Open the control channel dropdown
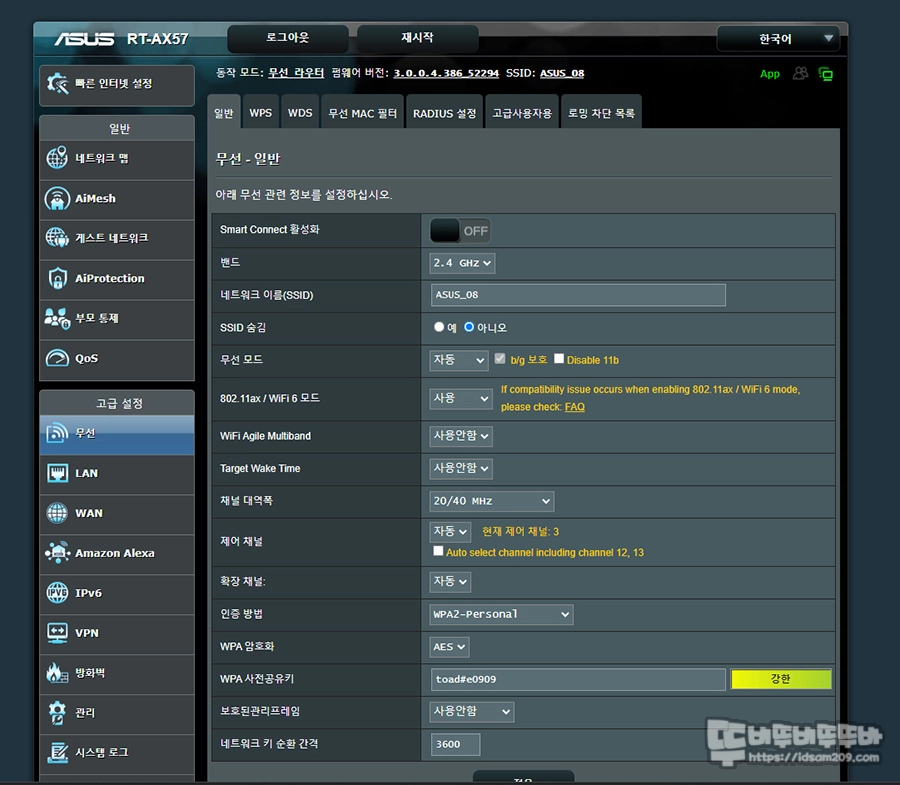Image resolution: width=900 pixels, height=785 pixels. coord(450,531)
